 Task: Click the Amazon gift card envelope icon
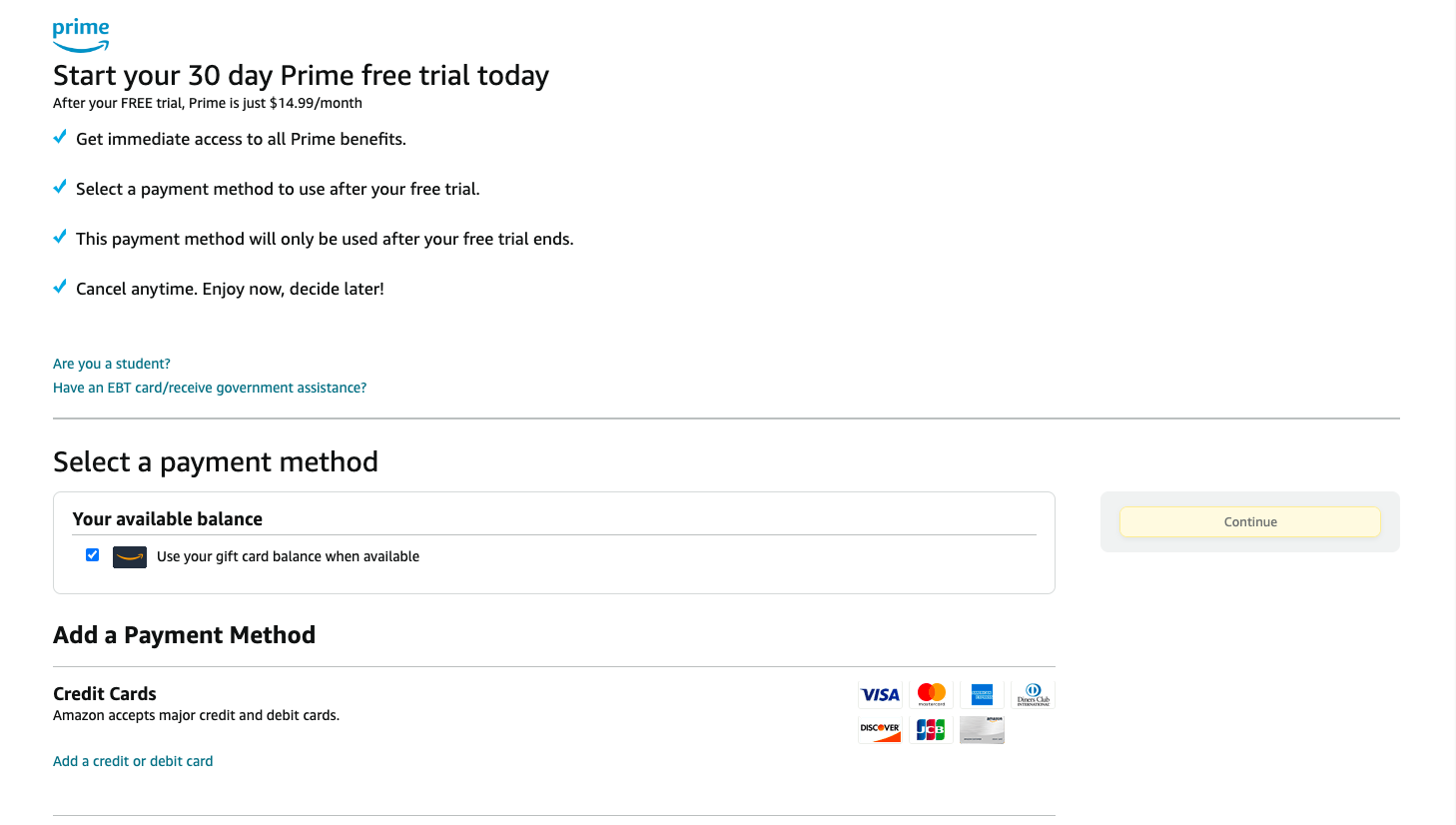(129, 556)
